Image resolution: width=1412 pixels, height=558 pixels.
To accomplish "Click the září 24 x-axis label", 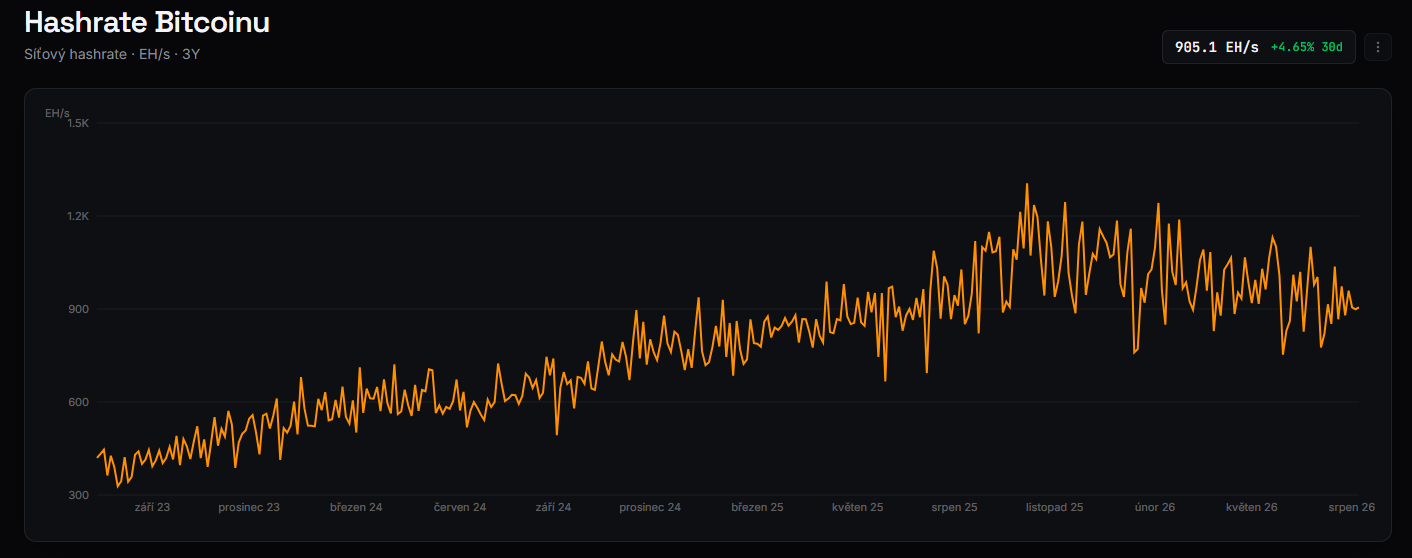I will pos(553,508).
